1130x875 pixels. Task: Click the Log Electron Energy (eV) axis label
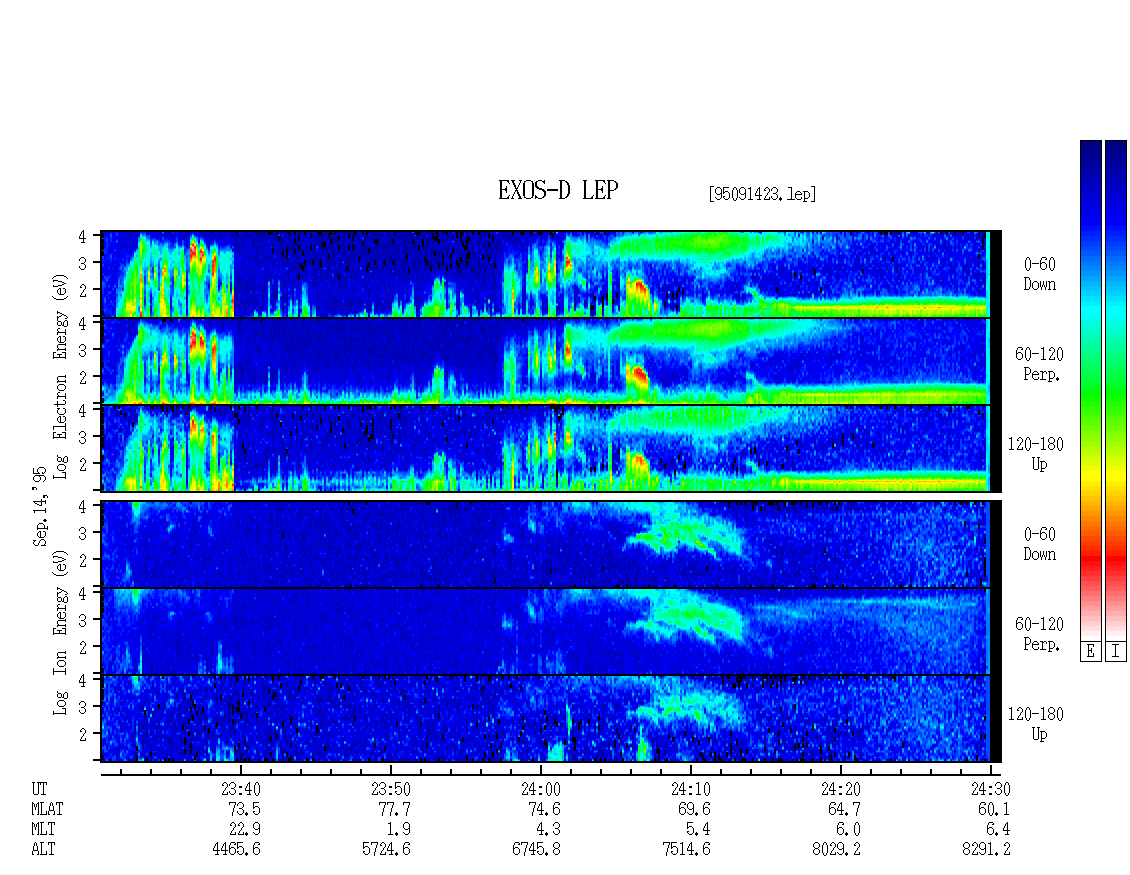coord(60,376)
